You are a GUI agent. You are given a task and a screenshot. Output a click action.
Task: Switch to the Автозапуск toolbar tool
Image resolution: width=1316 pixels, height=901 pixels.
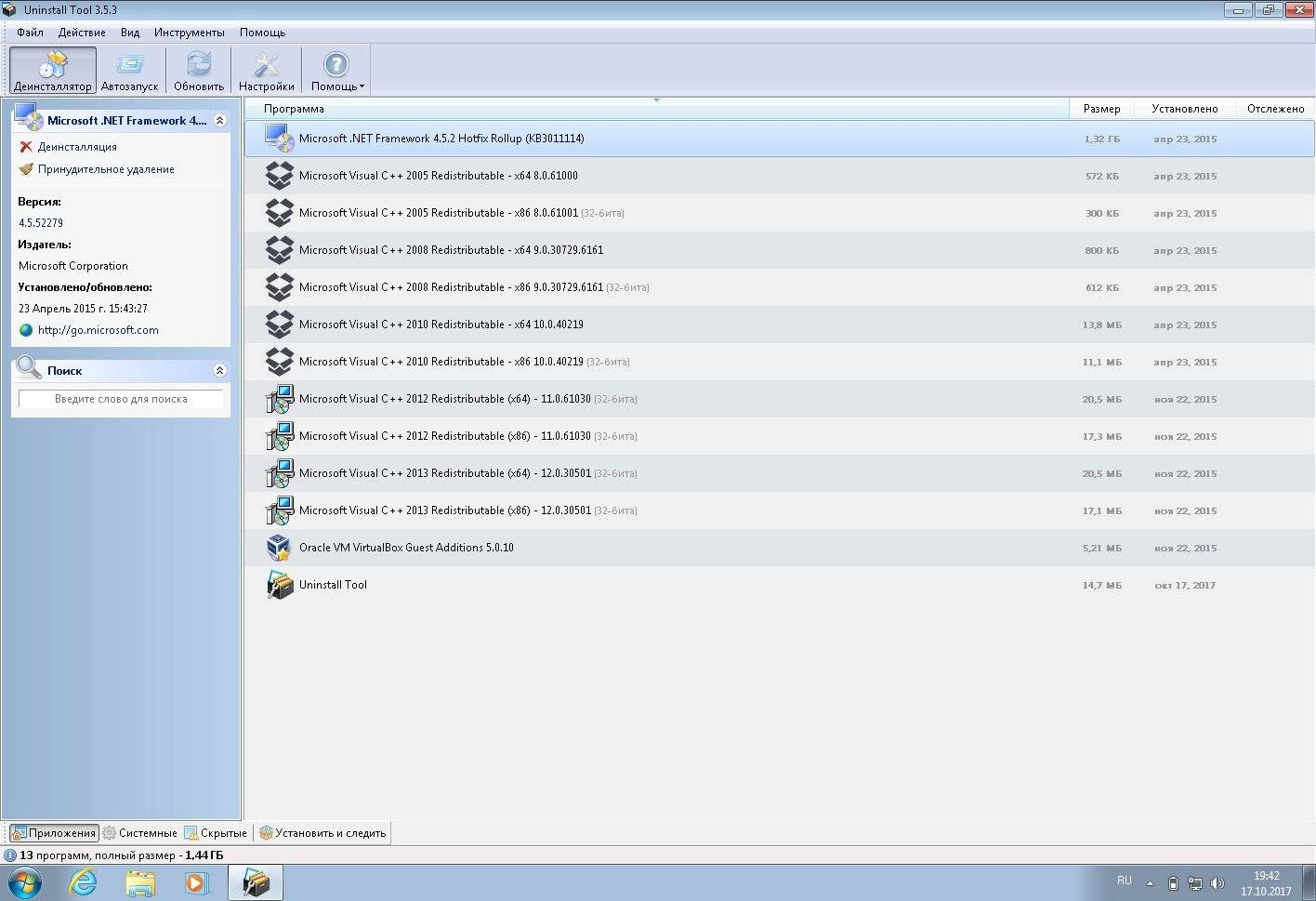(x=129, y=72)
